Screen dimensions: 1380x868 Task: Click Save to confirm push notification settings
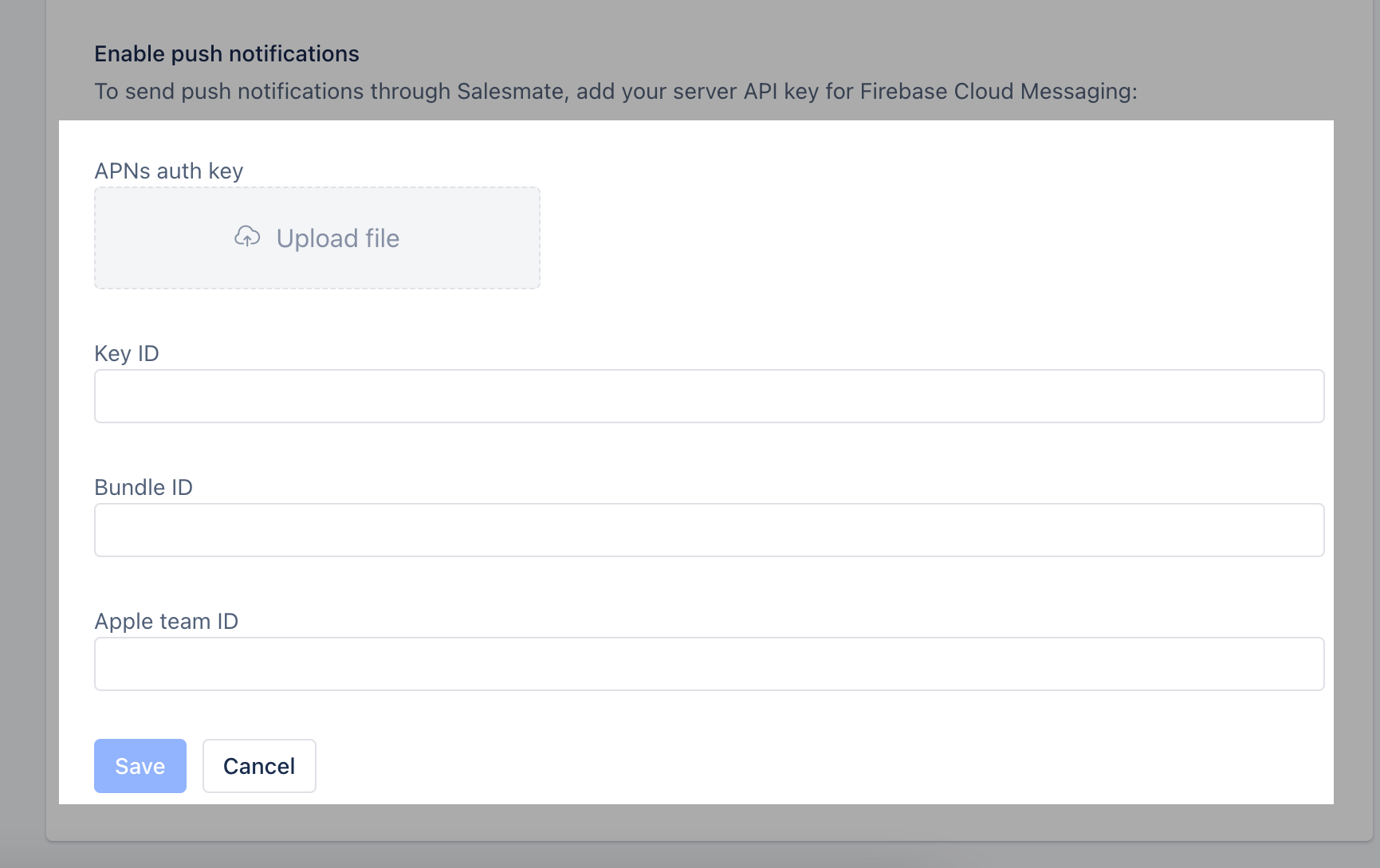point(140,765)
